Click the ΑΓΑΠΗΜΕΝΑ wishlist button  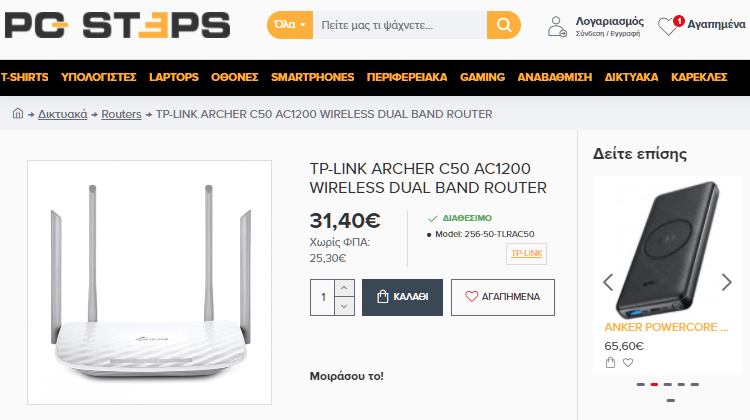(x=503, y=297)
